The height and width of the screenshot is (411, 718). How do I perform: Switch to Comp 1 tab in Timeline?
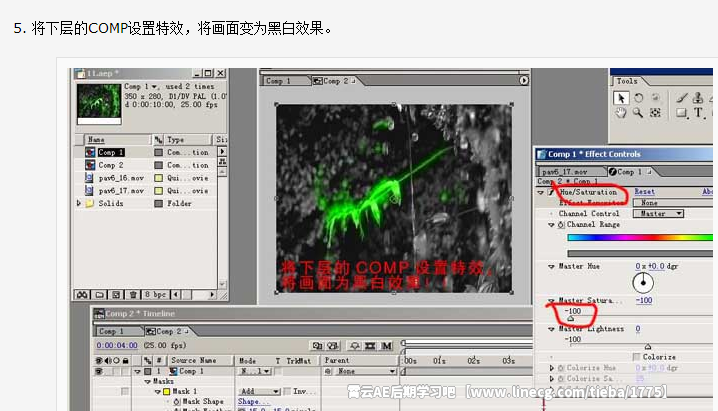[x=119, y=331]
